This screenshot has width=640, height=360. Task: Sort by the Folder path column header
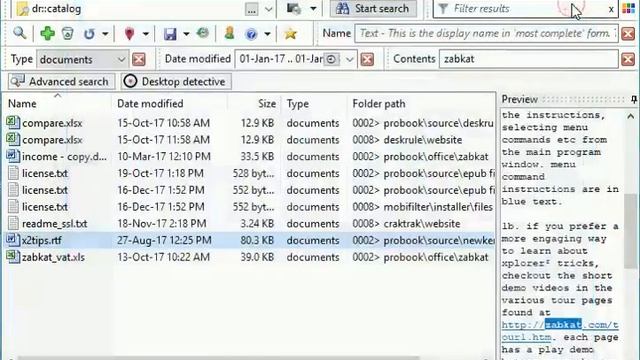pos(379,104)
